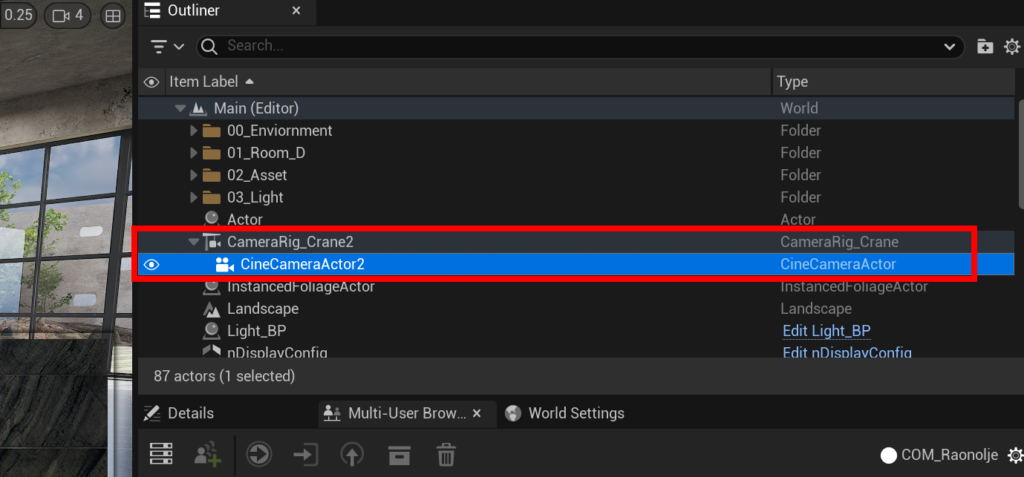Click the viewport layout grid icon

pyautogui.click(x=113, y=16)
